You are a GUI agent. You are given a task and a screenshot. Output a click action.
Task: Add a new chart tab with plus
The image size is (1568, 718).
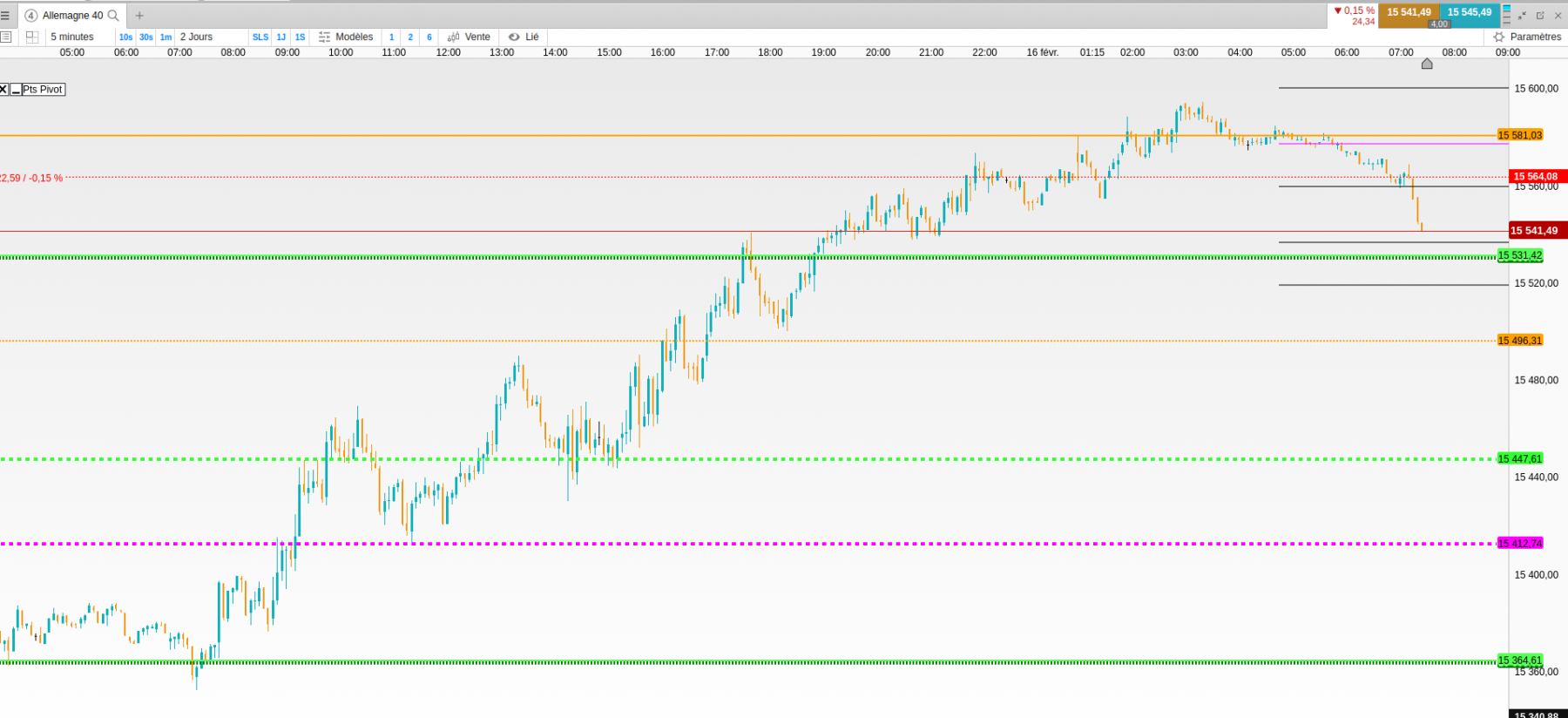pyautogui.click(x=139, y=16)
